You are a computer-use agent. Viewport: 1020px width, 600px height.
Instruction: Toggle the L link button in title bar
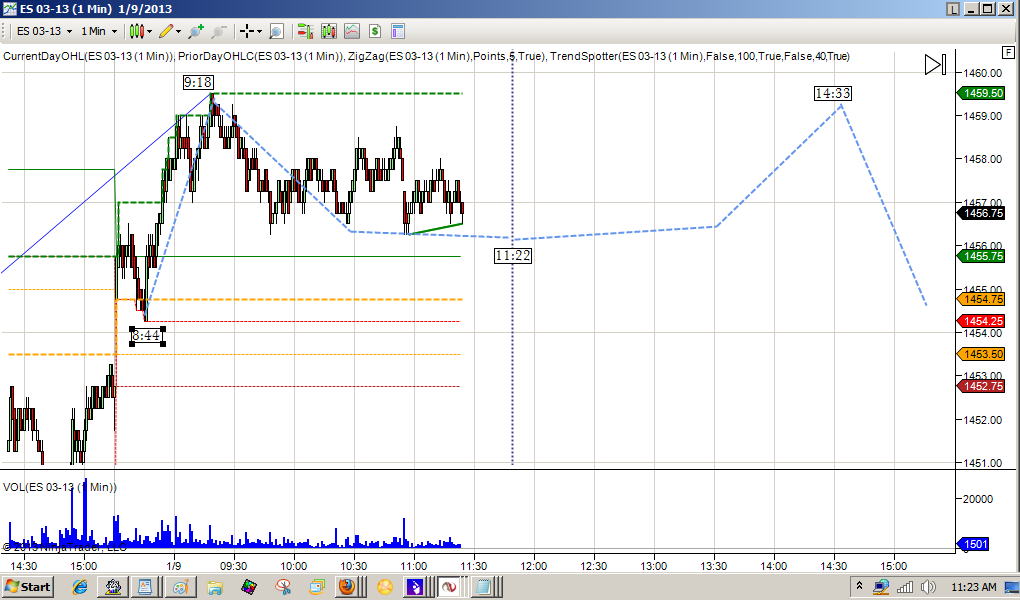click(953, 9)
